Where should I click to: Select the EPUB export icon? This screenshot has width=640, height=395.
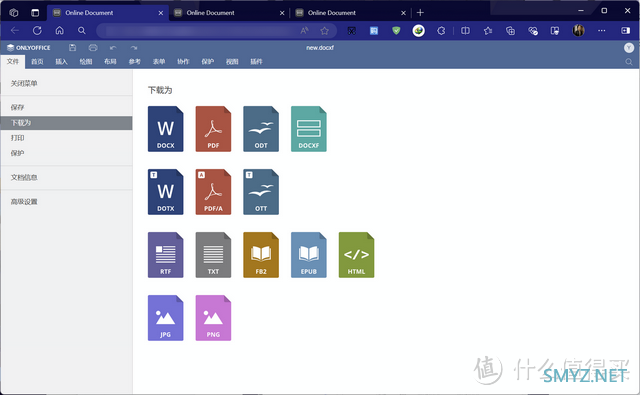pos(309,255)
